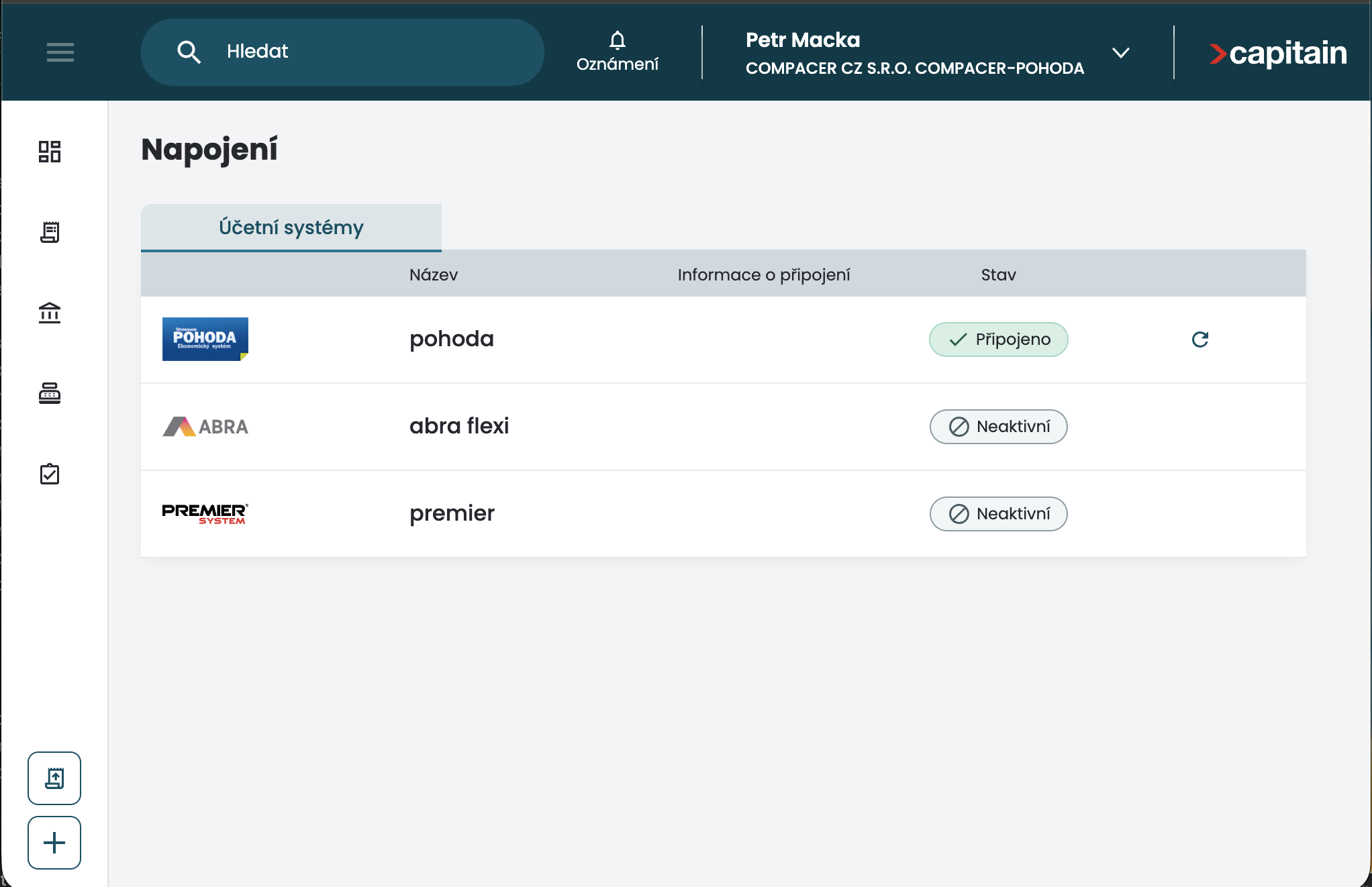Refresh the pohoda connection
The width and height of the screenshot is (1372, 887).
pyautogui.click(x=1200, y=340)
